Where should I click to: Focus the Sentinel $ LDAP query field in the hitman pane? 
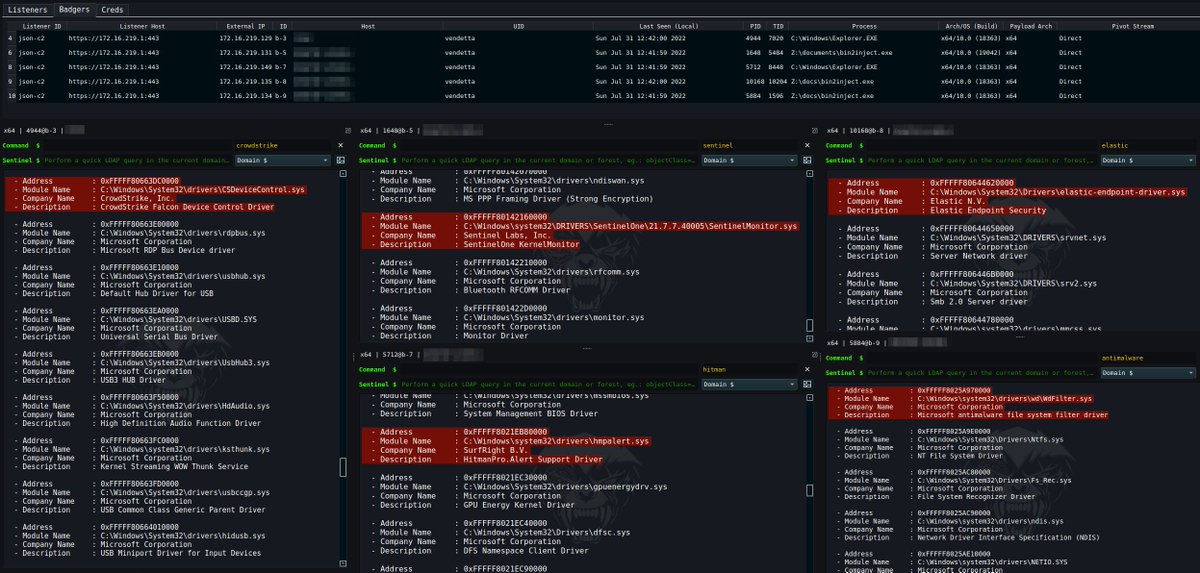(550, 384)
